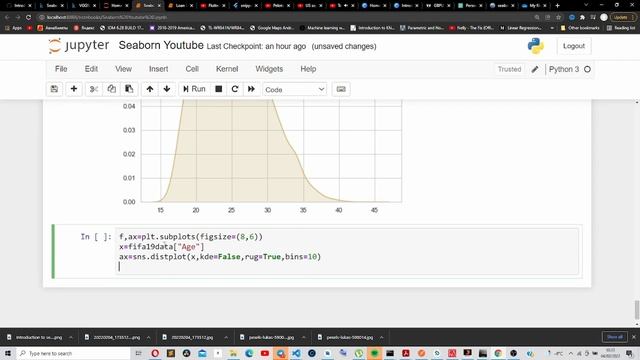Open the File menu
This screenshot has height=360, width=640.
click(x=61, y=69)
